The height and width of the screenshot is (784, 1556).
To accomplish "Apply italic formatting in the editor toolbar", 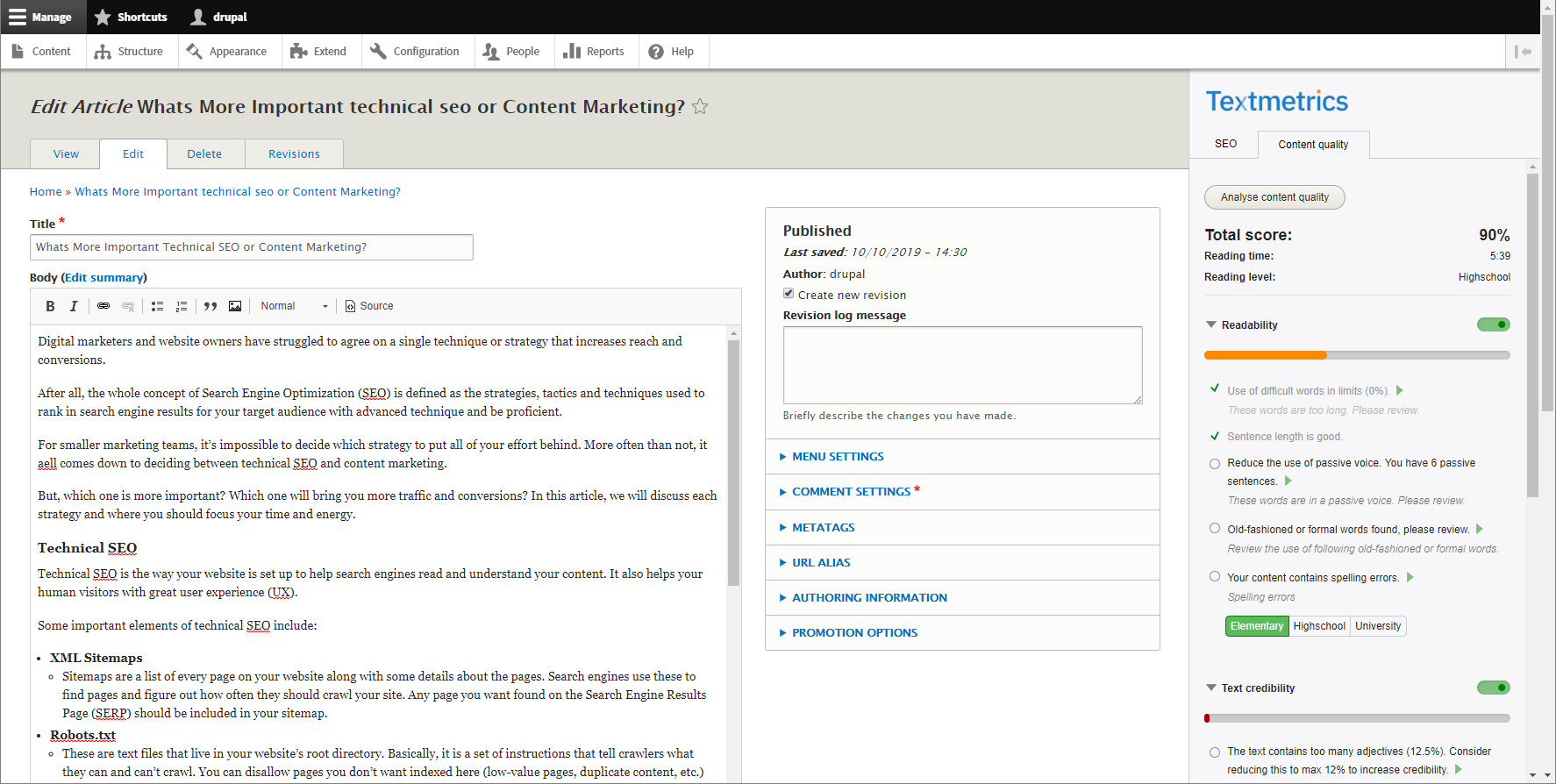I will click(x=74, y=306).
